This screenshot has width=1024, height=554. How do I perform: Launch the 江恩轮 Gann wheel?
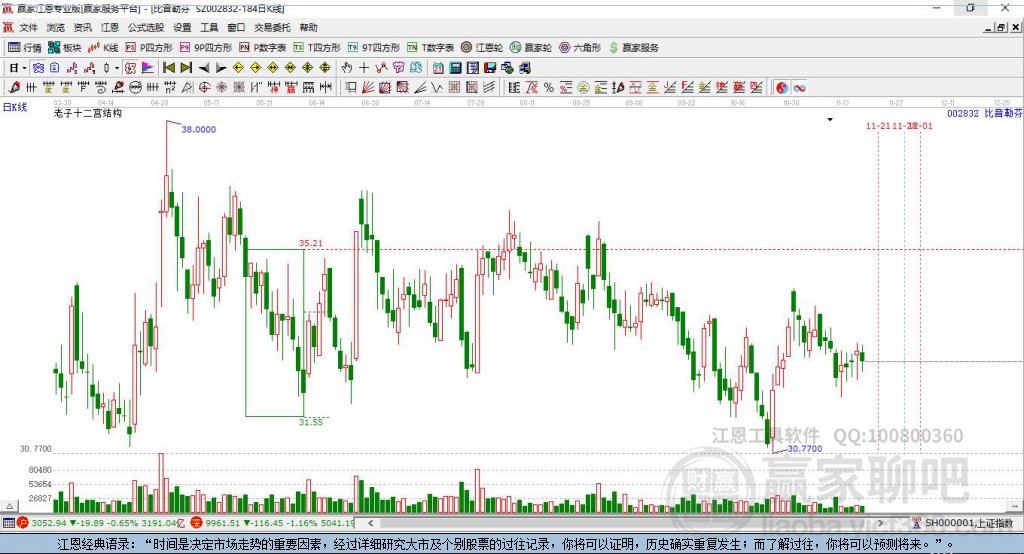point(482,48)
